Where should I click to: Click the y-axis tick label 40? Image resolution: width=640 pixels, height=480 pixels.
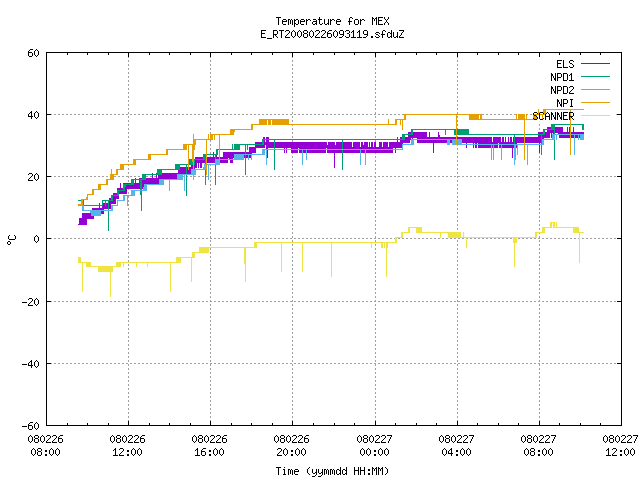[x=33, y=115]
